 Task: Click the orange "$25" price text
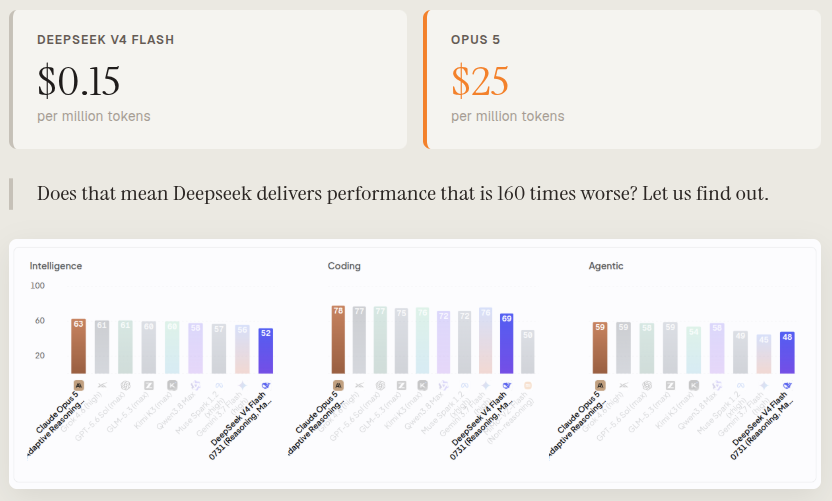(480, 81)
